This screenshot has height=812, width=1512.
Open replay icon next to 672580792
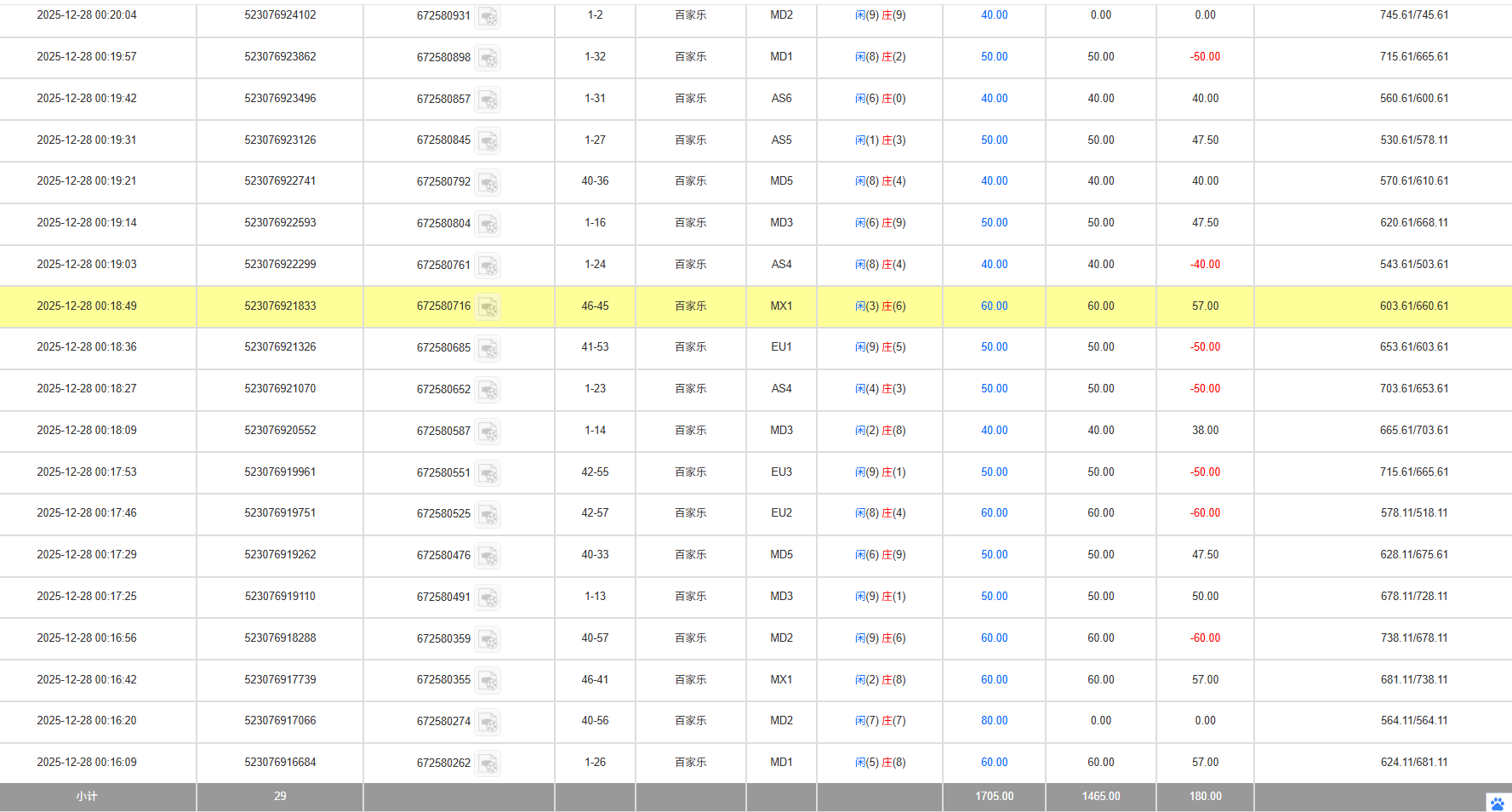(x=488, y=182)
